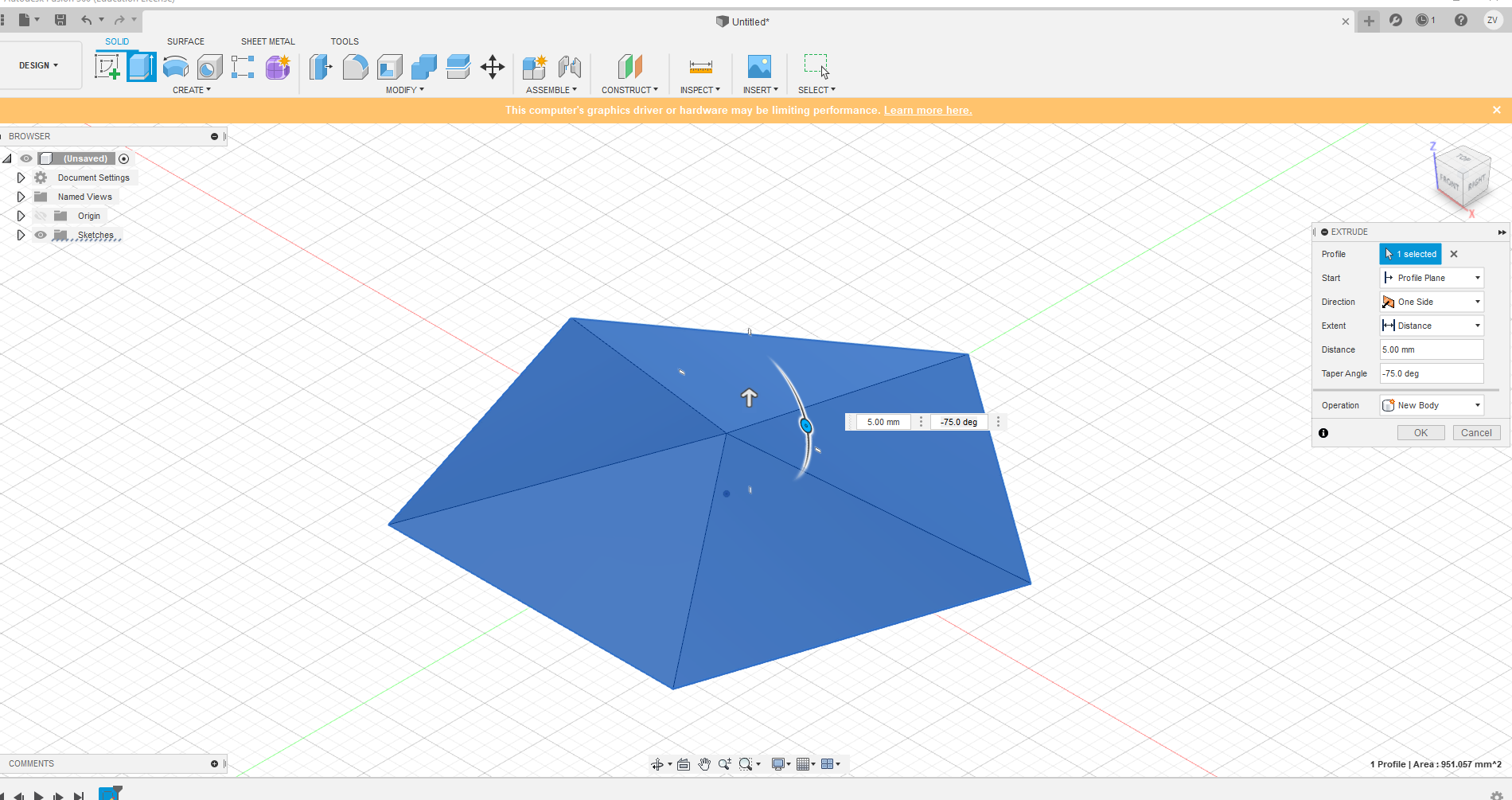Activate the Unsaved component radio button
The image size is (1512, 800).
pos(123,159)
